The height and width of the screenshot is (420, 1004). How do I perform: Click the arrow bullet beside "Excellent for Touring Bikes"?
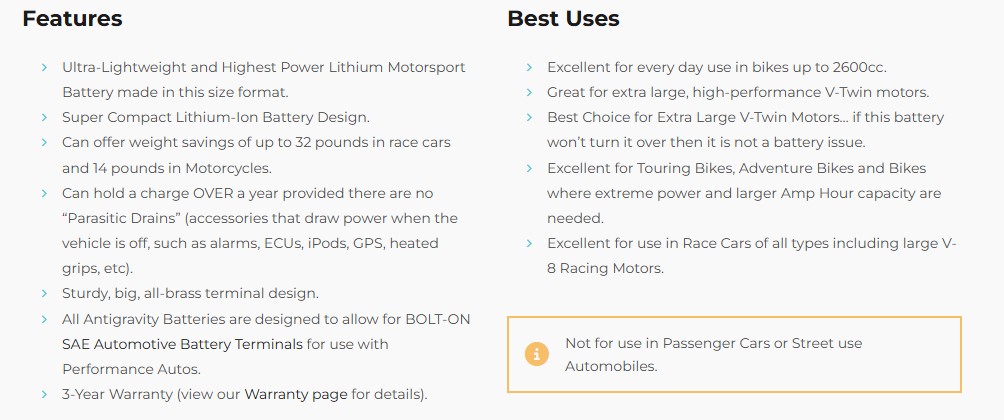[x=530, y=168]
